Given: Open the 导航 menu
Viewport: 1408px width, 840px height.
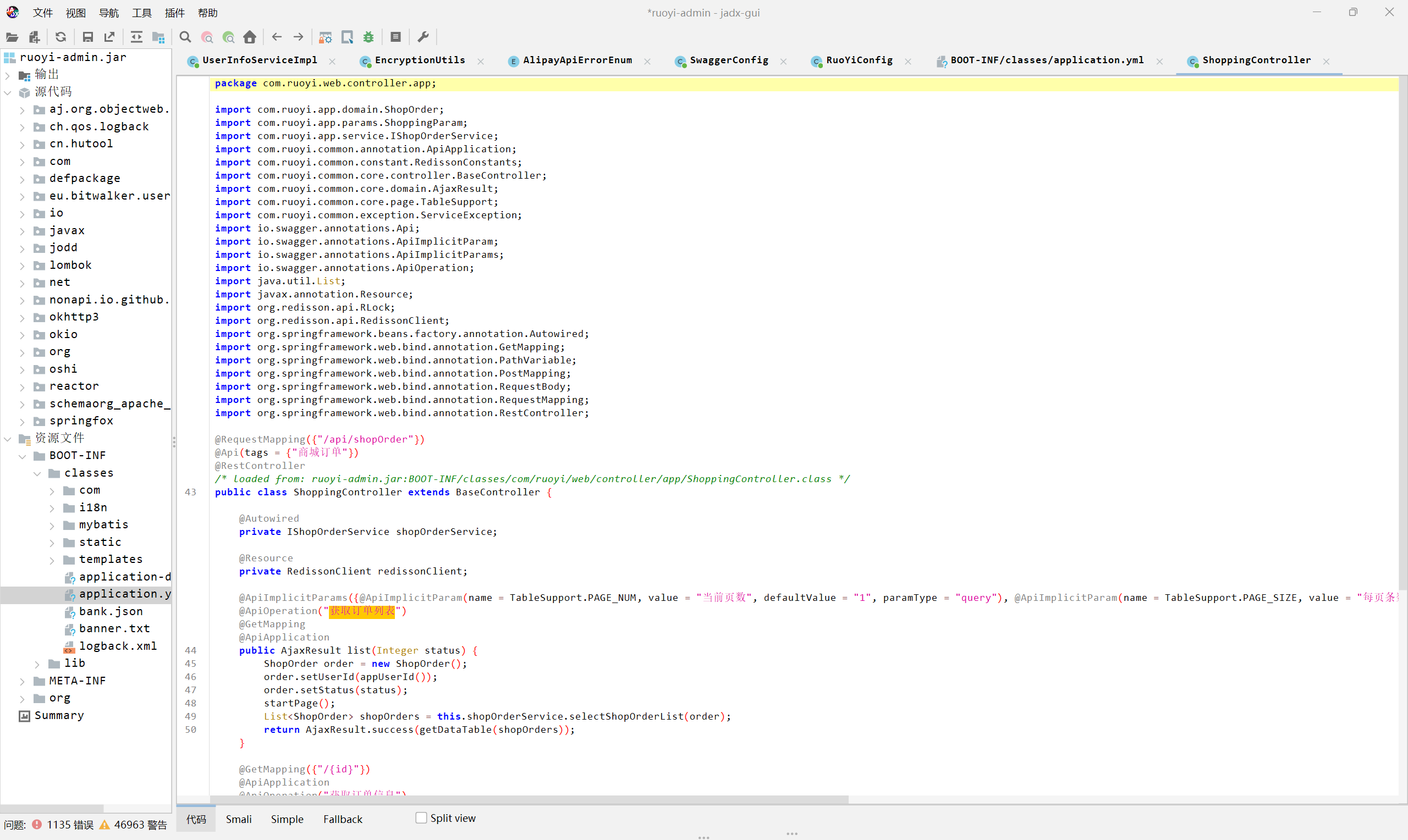Looking at the screenshot, I should click(108, 13).
